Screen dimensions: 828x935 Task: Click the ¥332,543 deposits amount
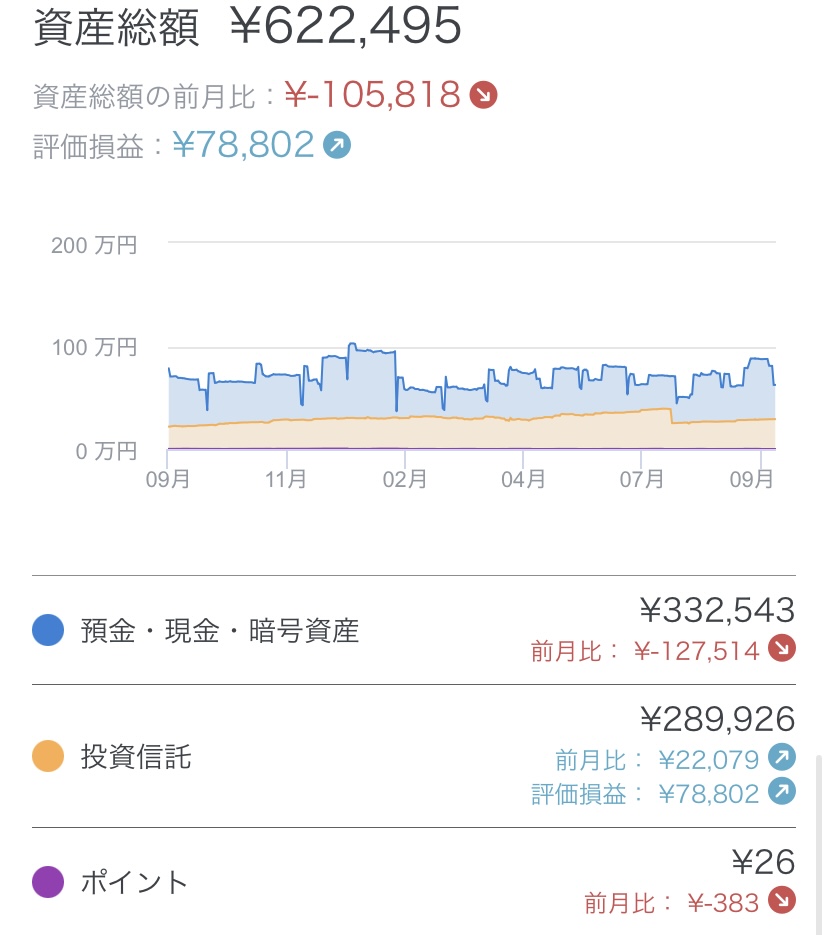[717, 610]
